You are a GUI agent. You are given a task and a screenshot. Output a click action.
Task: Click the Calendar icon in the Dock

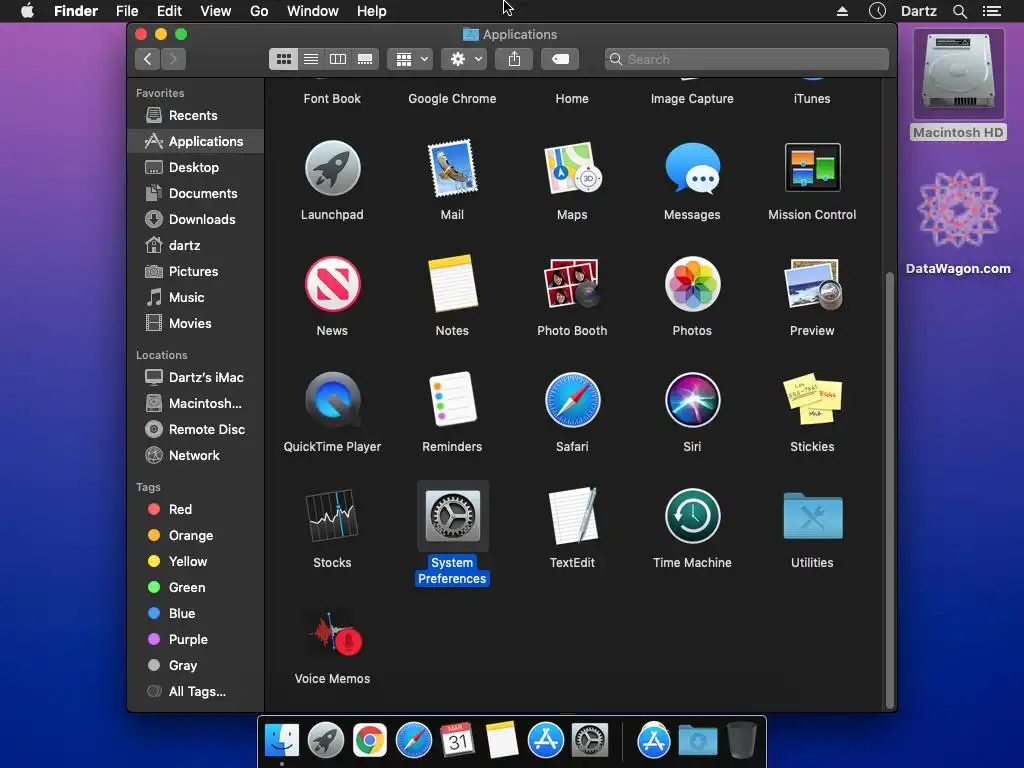pyautogui.click(x=457, y=741)
